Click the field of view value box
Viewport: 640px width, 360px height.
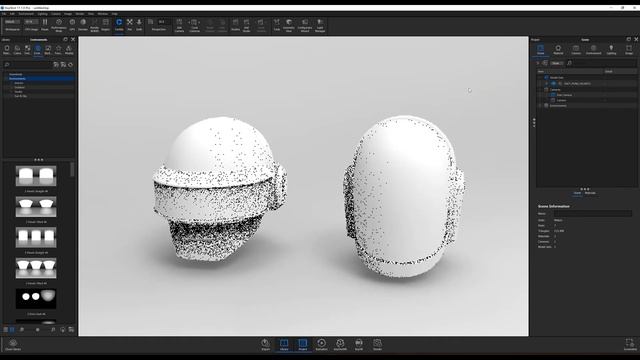163,22
